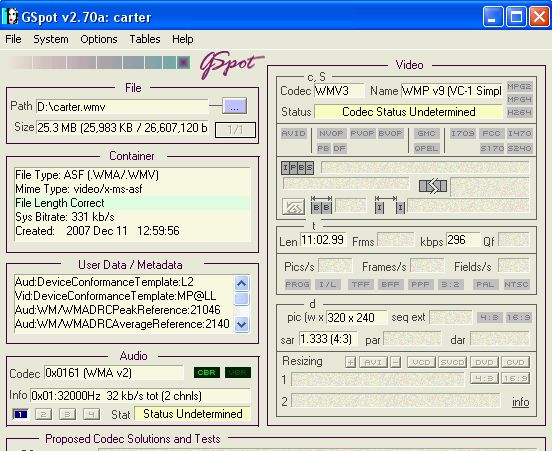
Task: Click the I-I keyframe interval icon
Action: pyautogui.click(x=390, y=205)
